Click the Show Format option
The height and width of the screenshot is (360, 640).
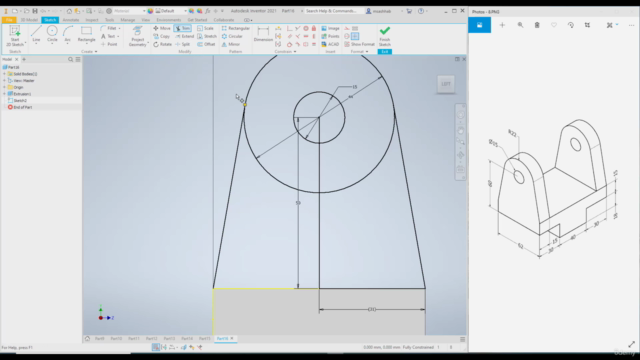click(x=359, y=44)
